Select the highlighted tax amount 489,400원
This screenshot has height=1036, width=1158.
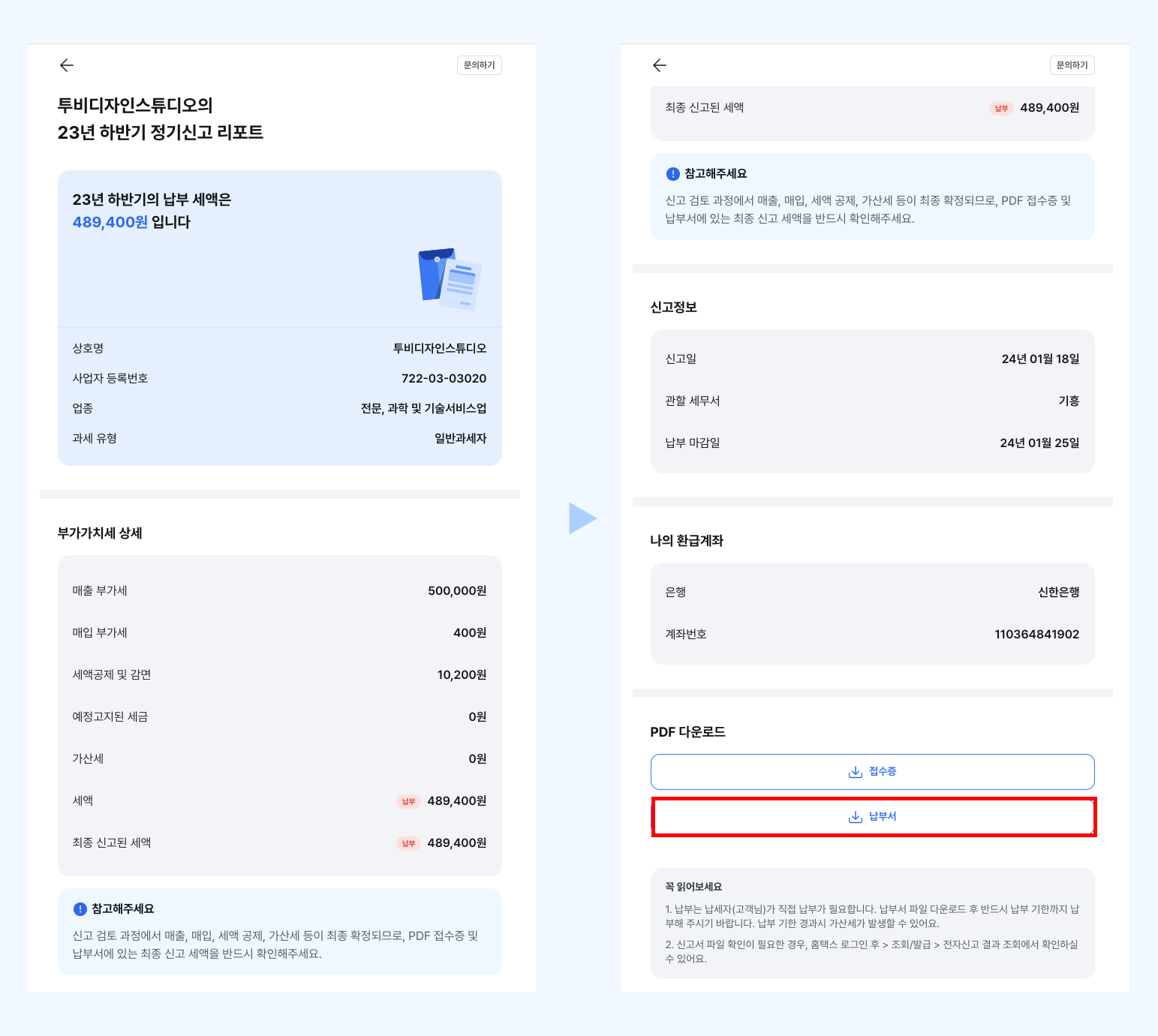click(x=110, y=222)
